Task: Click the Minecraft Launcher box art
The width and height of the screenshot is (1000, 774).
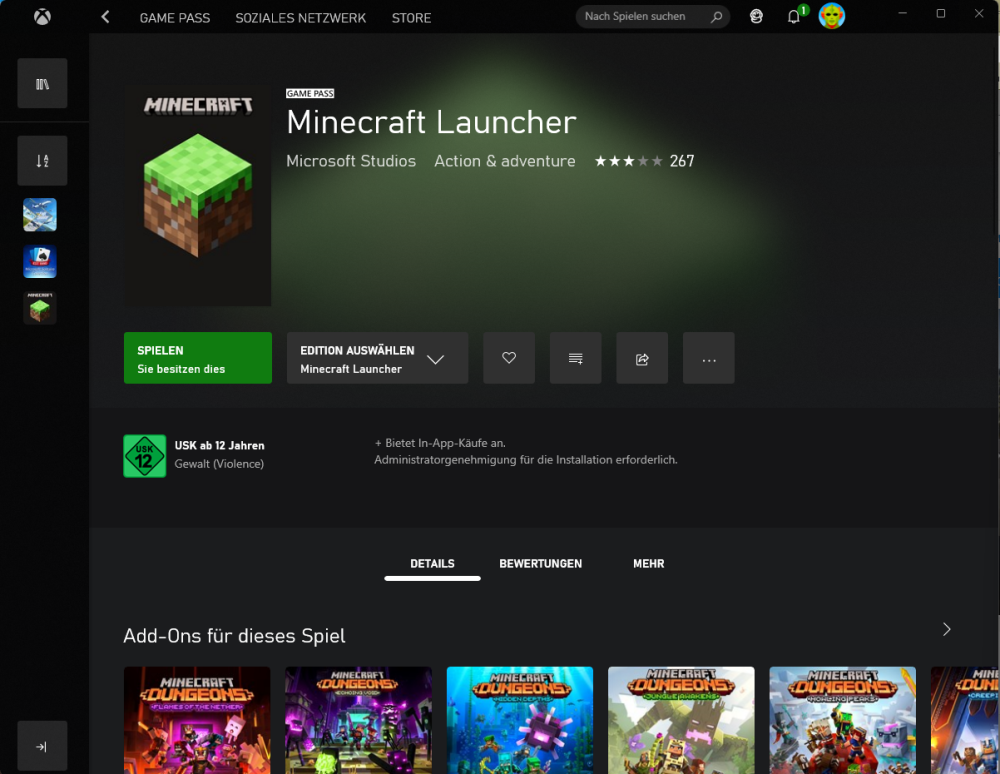Action: click(198, 195)
